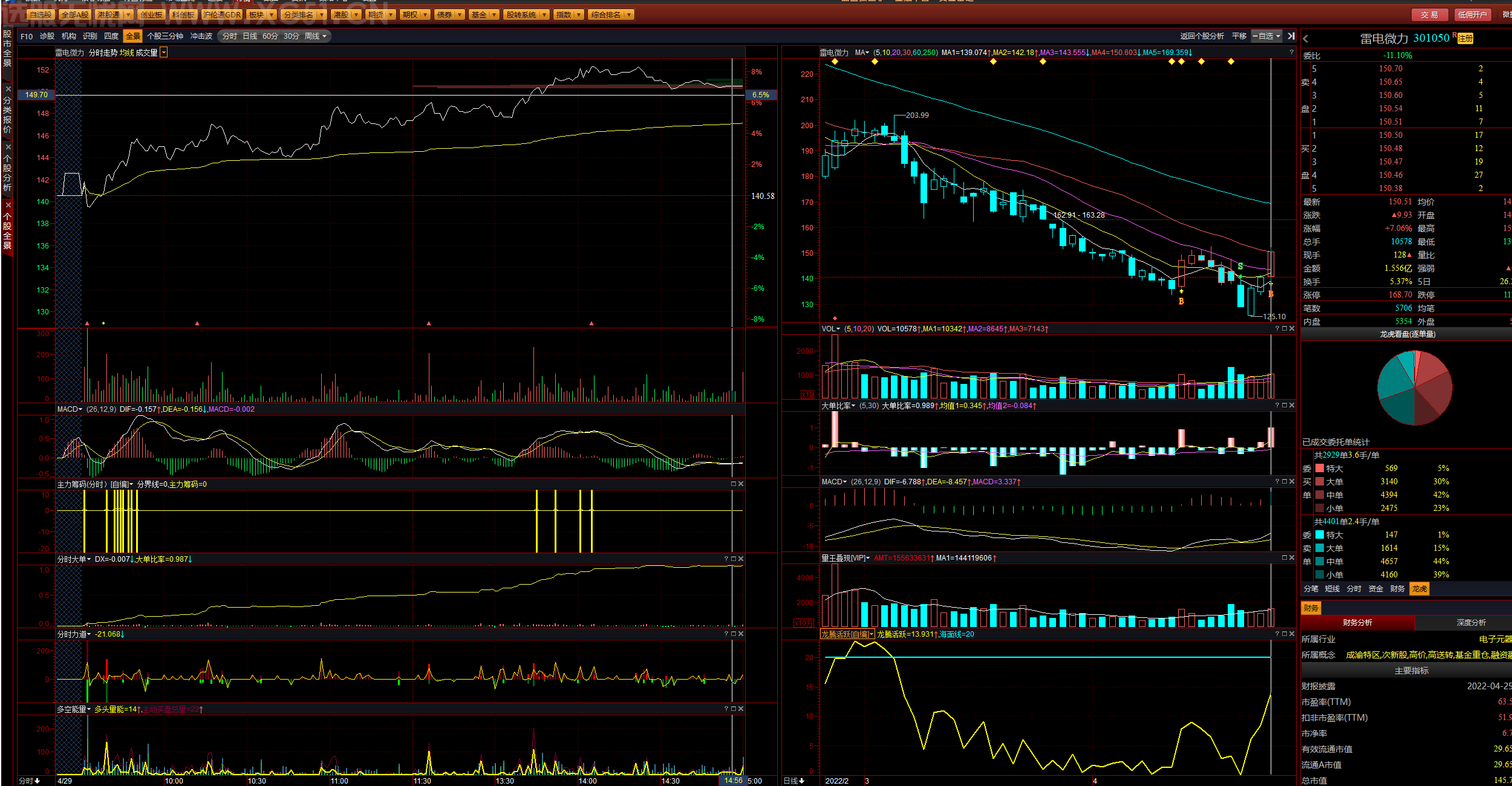
Task: Open the help icon on the MA chart header
Action: [x=1291, y=53]
